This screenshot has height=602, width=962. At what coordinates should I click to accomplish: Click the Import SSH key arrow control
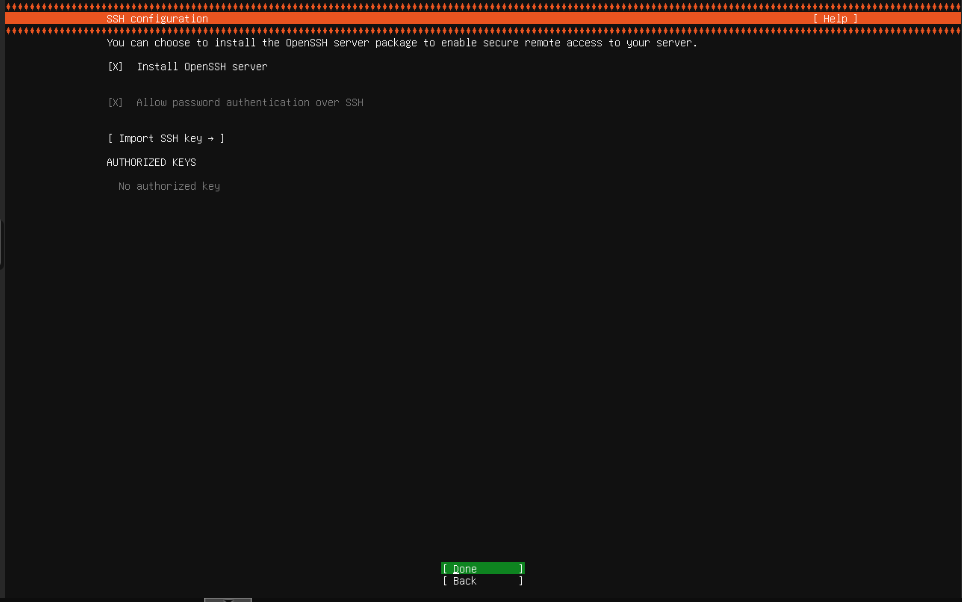[x=211, y=138]
